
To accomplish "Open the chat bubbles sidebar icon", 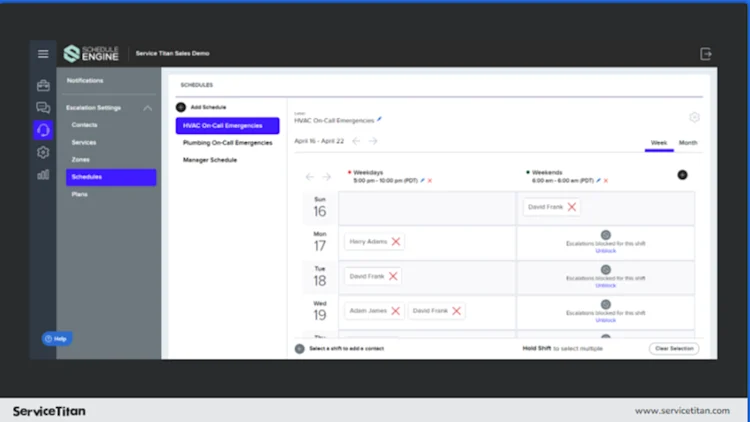I will click(43, 108).
